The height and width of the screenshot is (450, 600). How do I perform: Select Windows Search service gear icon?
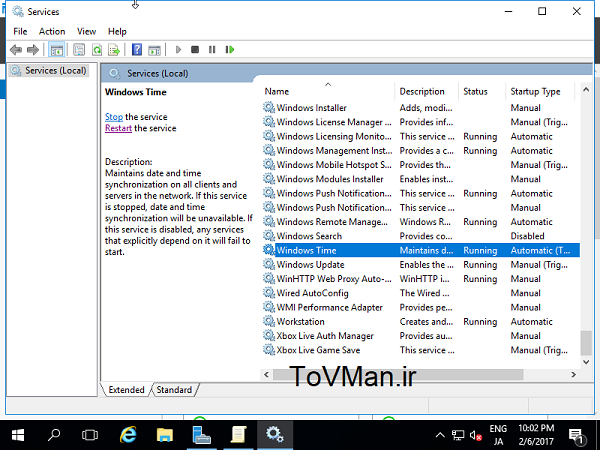point(269,236)
